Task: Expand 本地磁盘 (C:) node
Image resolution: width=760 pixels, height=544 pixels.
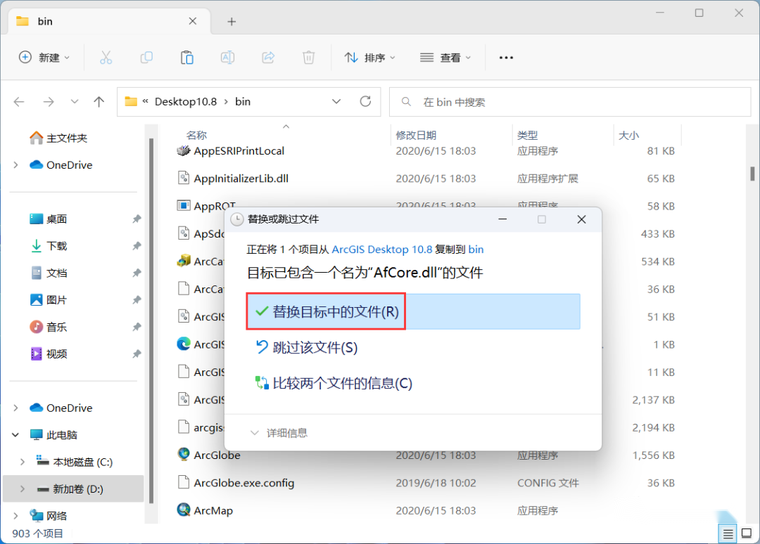Action: 22,462
